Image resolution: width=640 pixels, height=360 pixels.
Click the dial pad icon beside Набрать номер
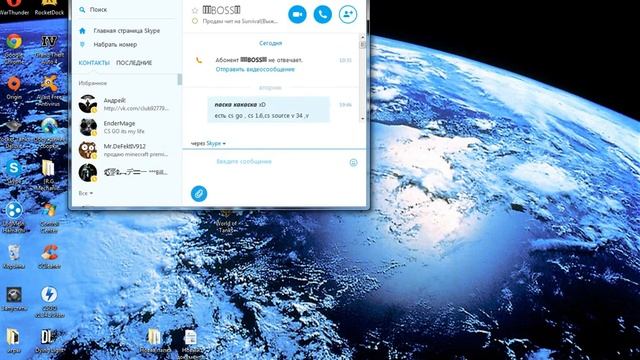pyautogui.click(x=82, y=44)
